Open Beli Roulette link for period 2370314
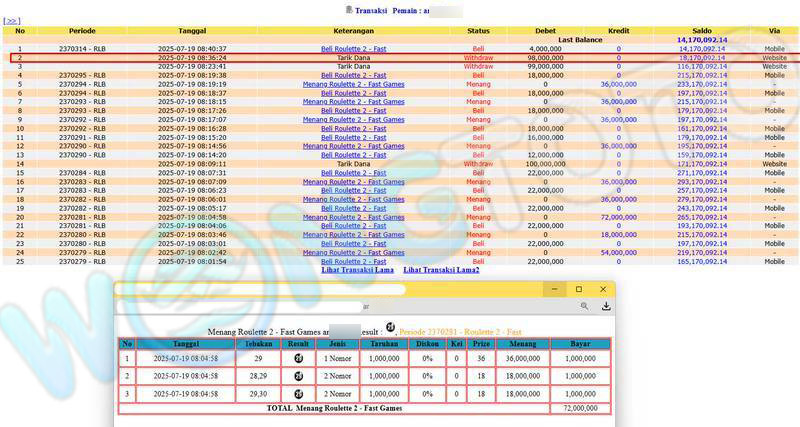The height and width of the screenshot is (427, 800). pos(354,48)
